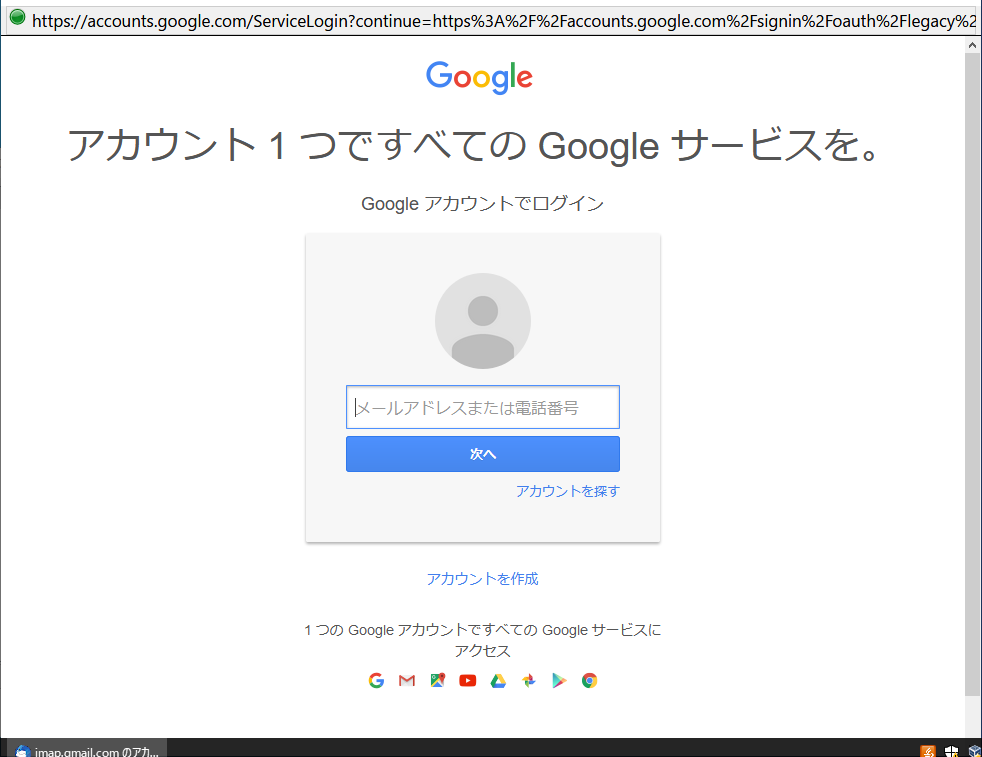Click the Google Maps service icon
Image resolution: width=982 pixels, height=757 pixels.
438,681
